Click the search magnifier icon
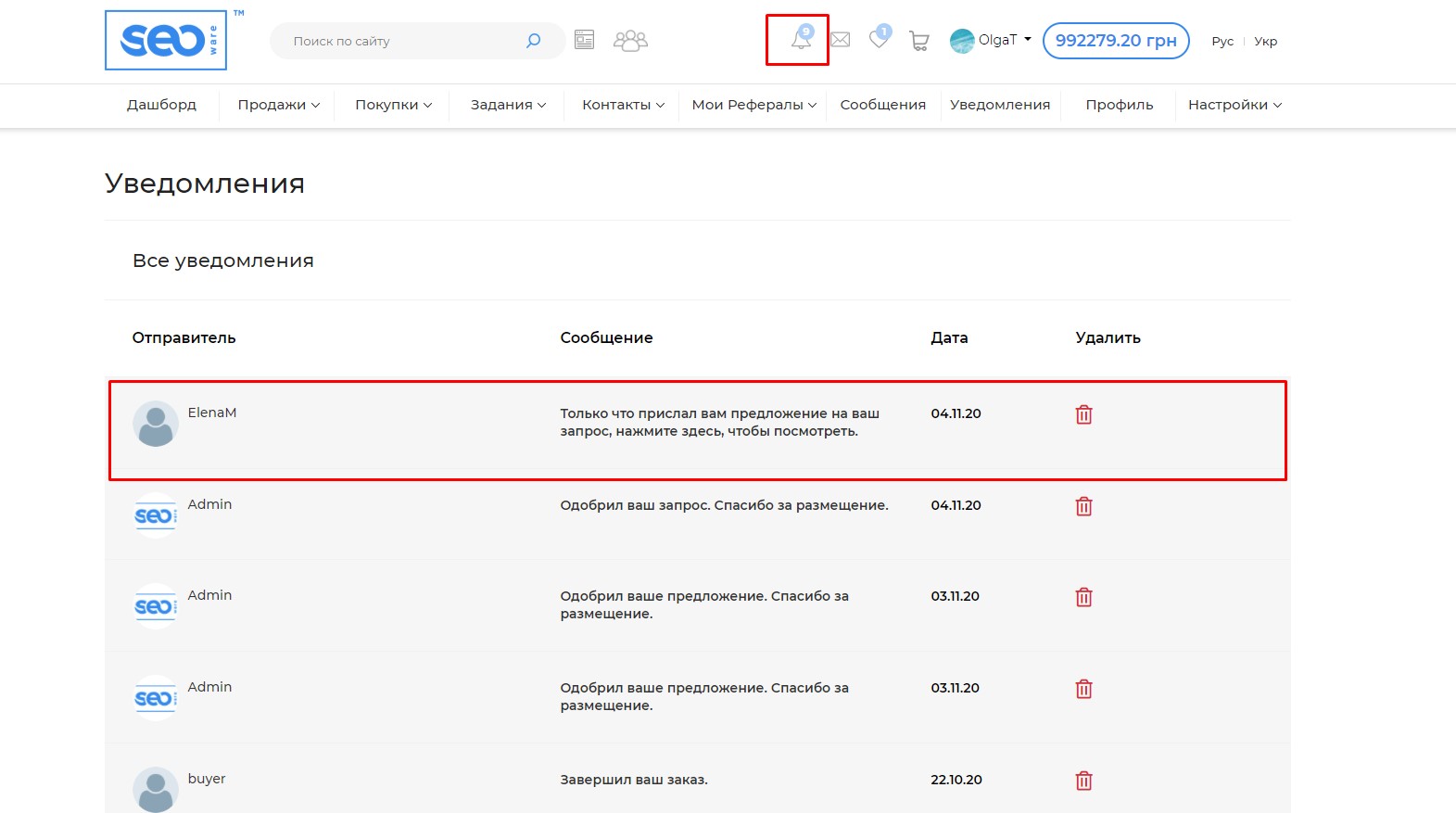 point(533,41)
